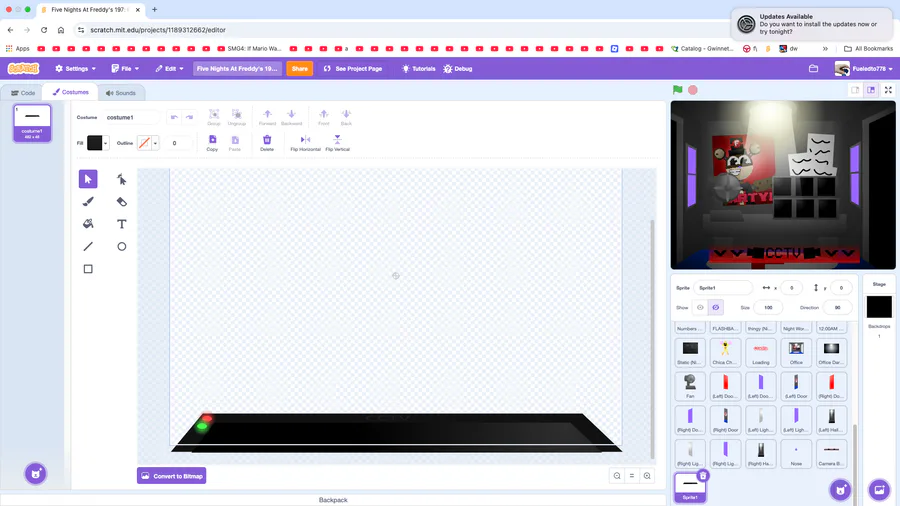The image size is (900, 506).
Task: Reset the canvas zoom
Action: pos(632,476)
